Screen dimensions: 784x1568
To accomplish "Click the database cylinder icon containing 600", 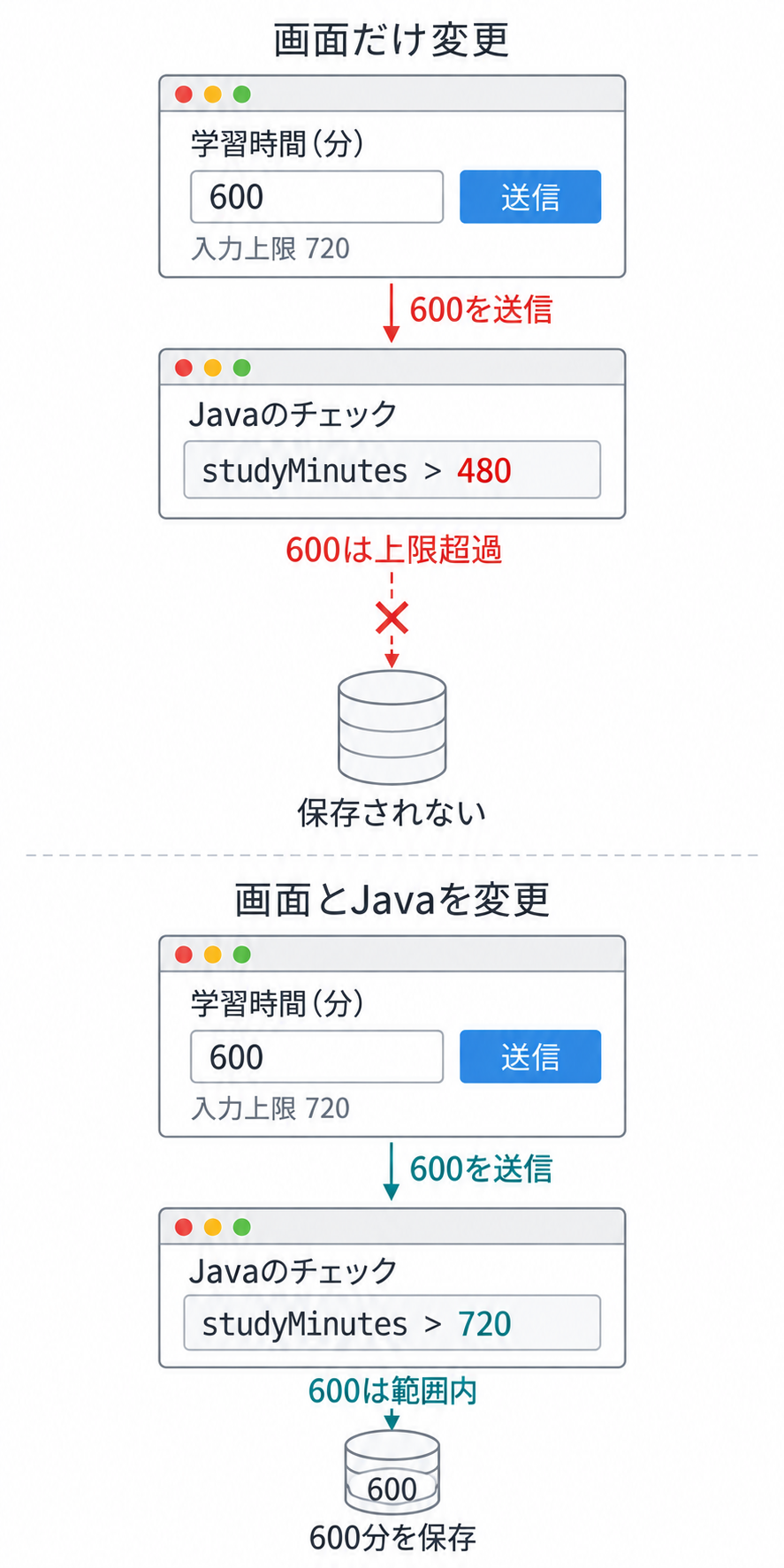I will click(392, 1473).
